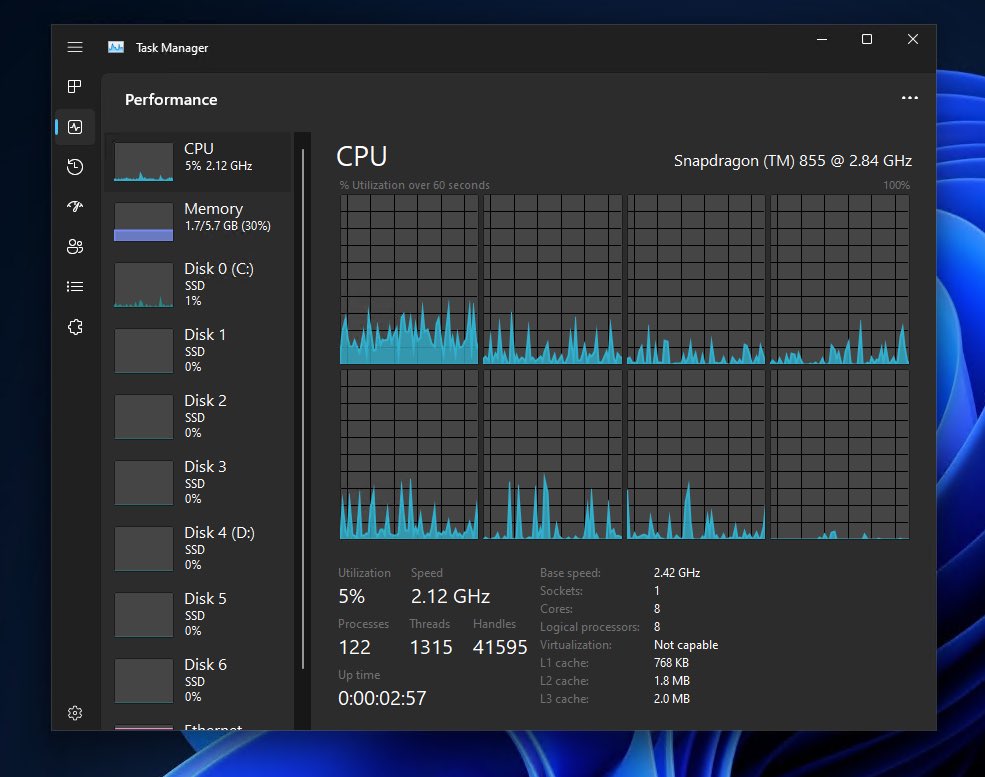Image resolution: width=985 pixels, height=777 pixels.
Task: Select the CPU resource in the list
Action: click(199, 161)
